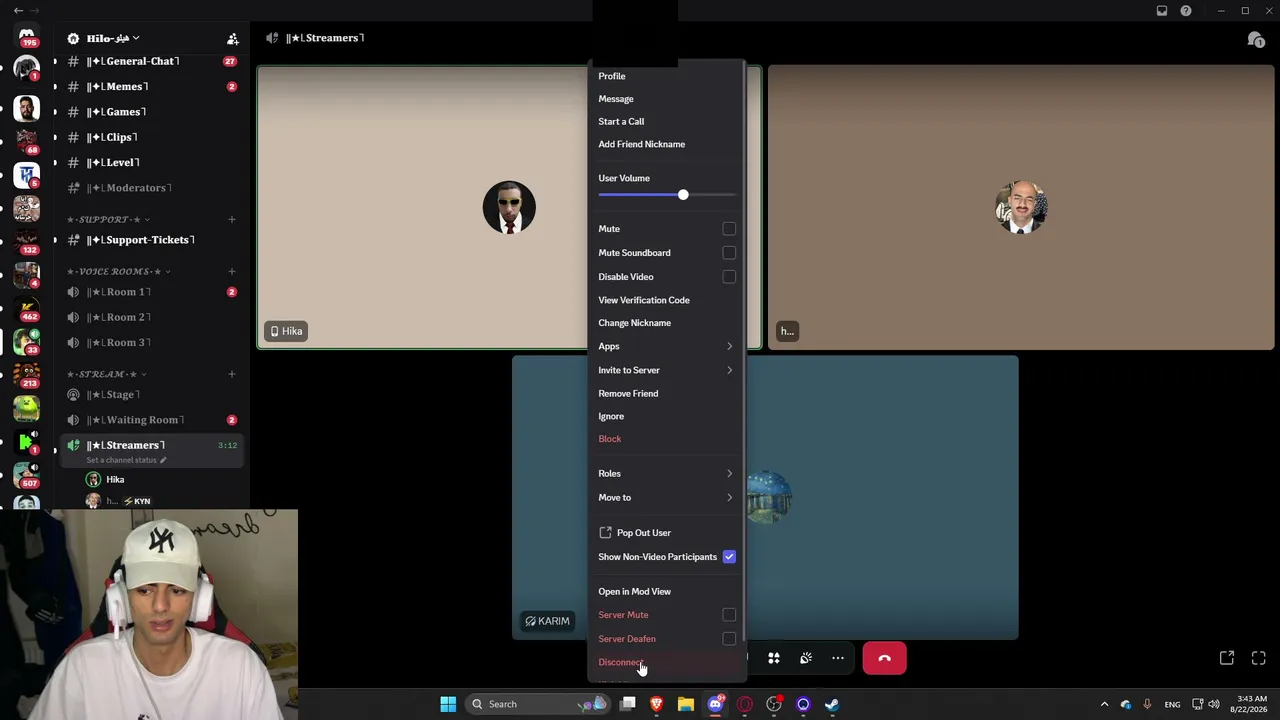This screenshot has width=1280, height=720.
Task: Open Discord help question mark icon
Action: (1186, 11)
